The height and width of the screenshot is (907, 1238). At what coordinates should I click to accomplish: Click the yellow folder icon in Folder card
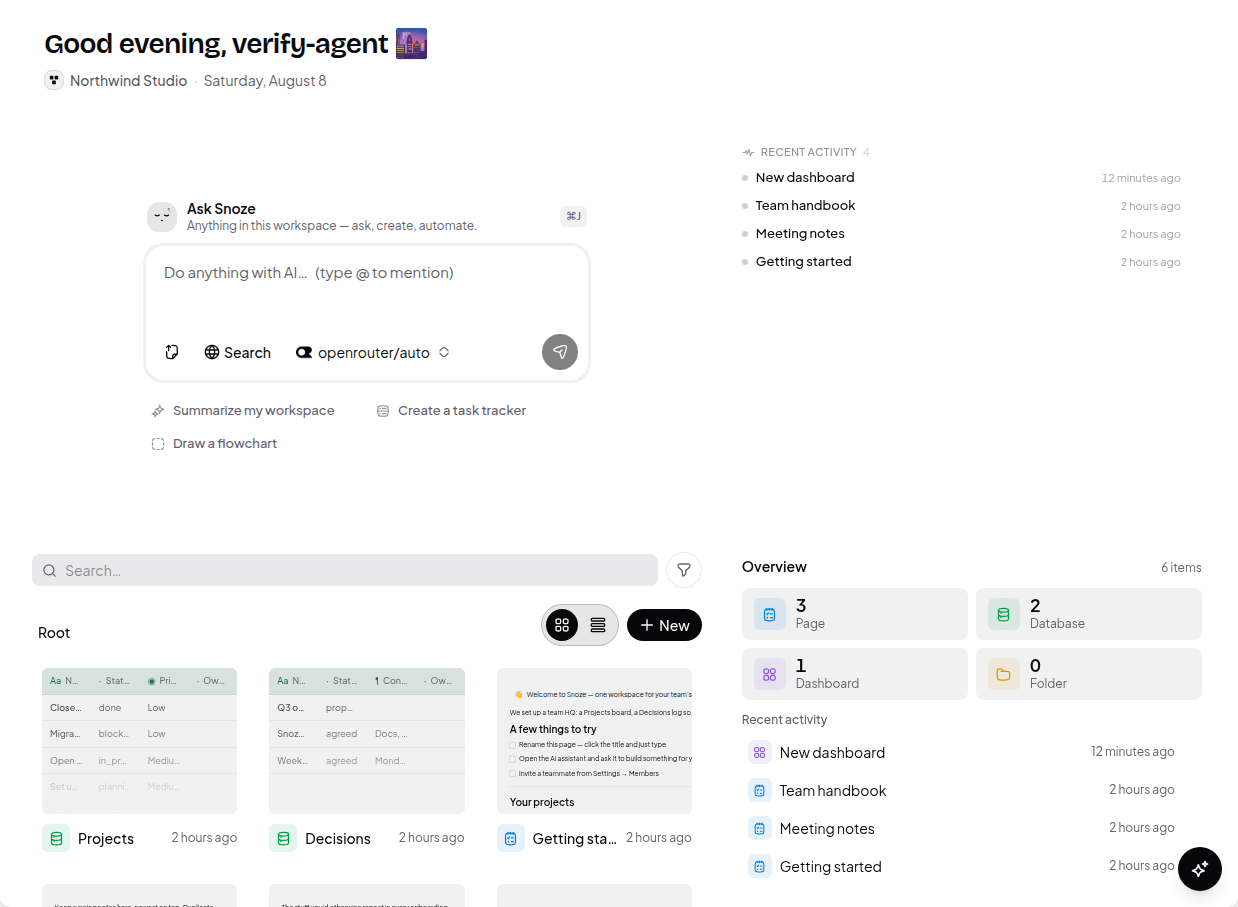(1004, 674)
